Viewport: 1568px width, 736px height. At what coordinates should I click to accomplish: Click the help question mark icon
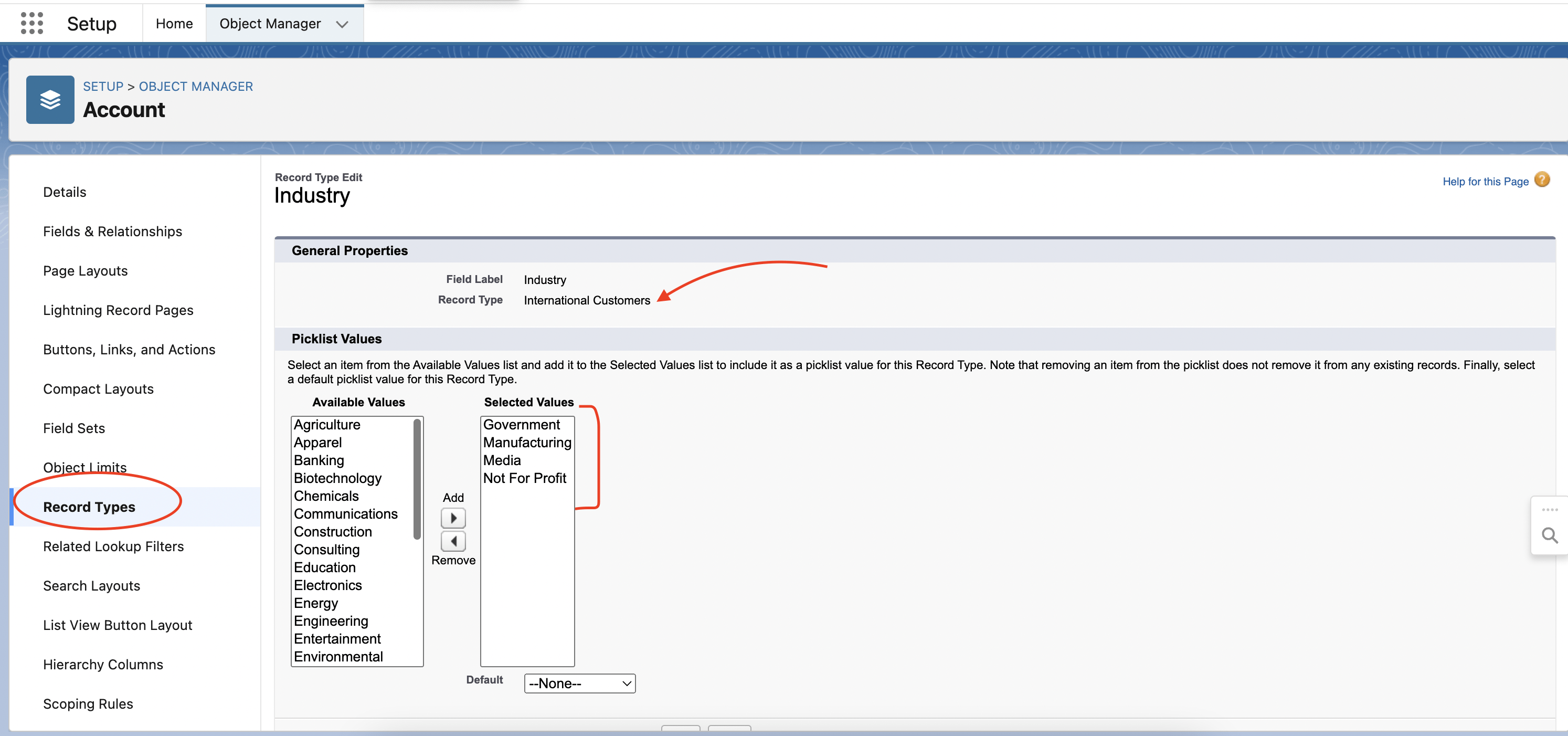point(1542,180)
